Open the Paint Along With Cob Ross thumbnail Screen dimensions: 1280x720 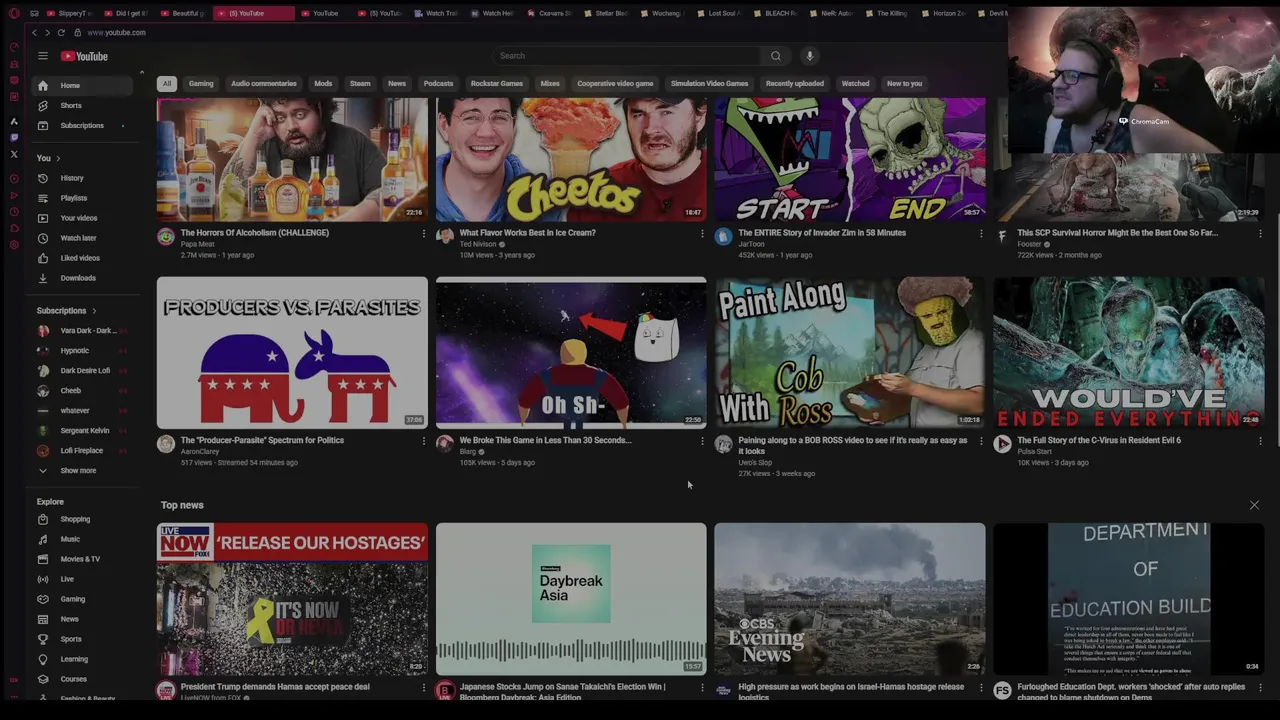[850, 353]
